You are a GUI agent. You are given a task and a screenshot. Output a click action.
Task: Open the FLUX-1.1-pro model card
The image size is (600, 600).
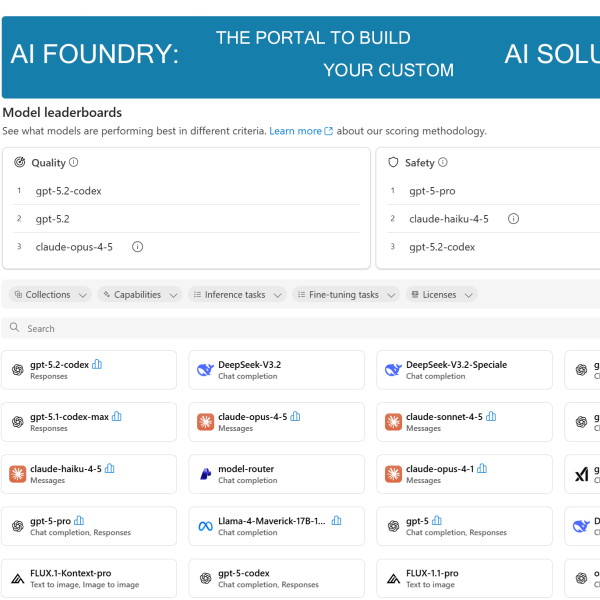pyautogui.click(x=465, y=578)
